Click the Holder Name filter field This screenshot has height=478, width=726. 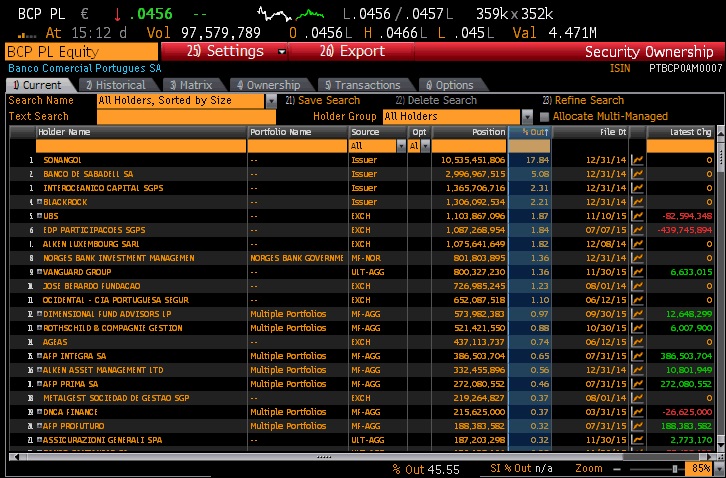tap(141, 146)
